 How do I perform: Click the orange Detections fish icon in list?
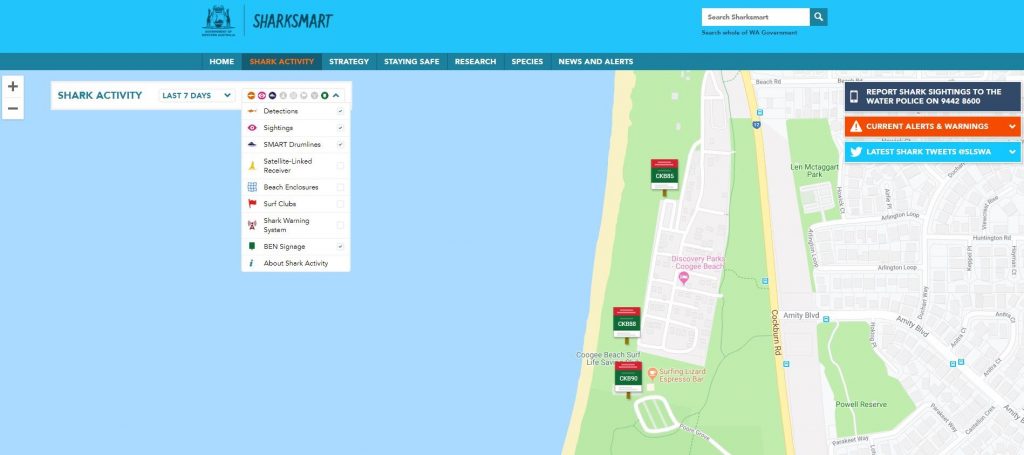[x=251, y=111]
